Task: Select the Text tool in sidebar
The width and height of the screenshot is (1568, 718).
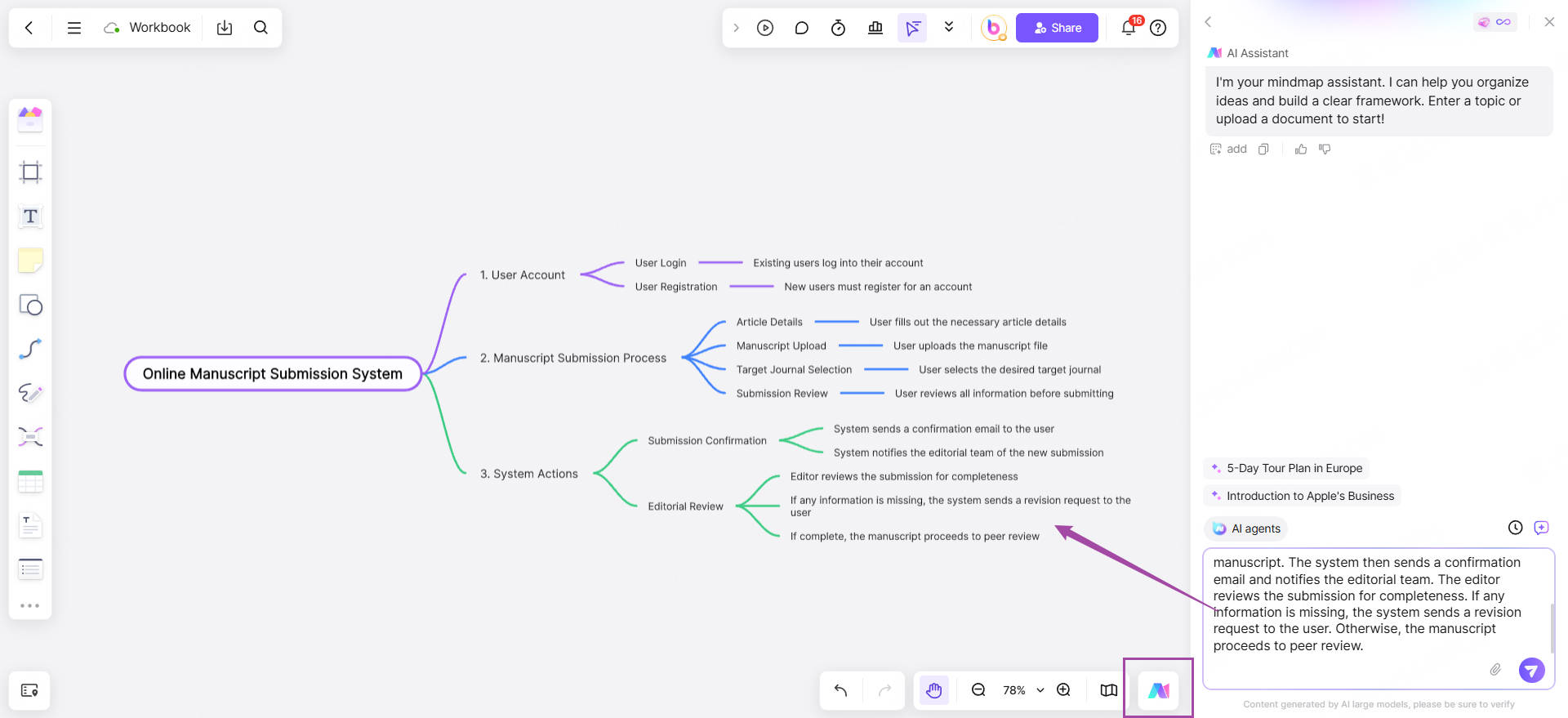Action: (30, 216)
